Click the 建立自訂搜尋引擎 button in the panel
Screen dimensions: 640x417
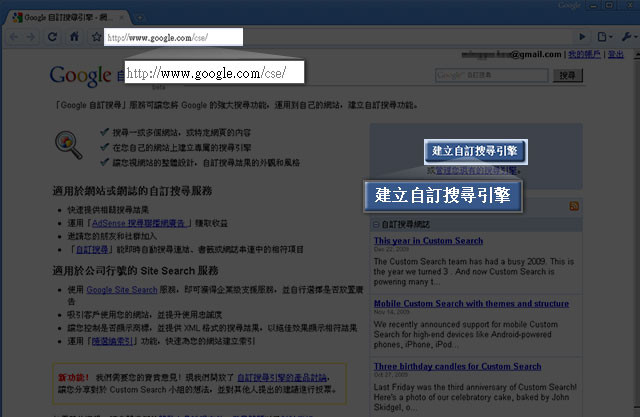pyautogui.click(x=476, y=151)
